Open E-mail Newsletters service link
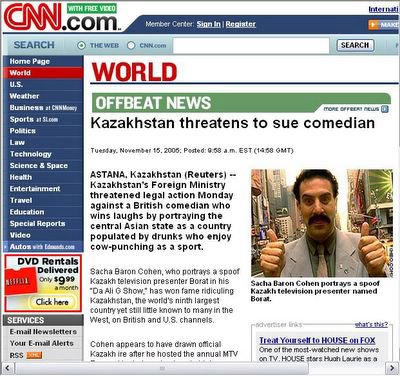400x376 pixels. pos(43,332)
